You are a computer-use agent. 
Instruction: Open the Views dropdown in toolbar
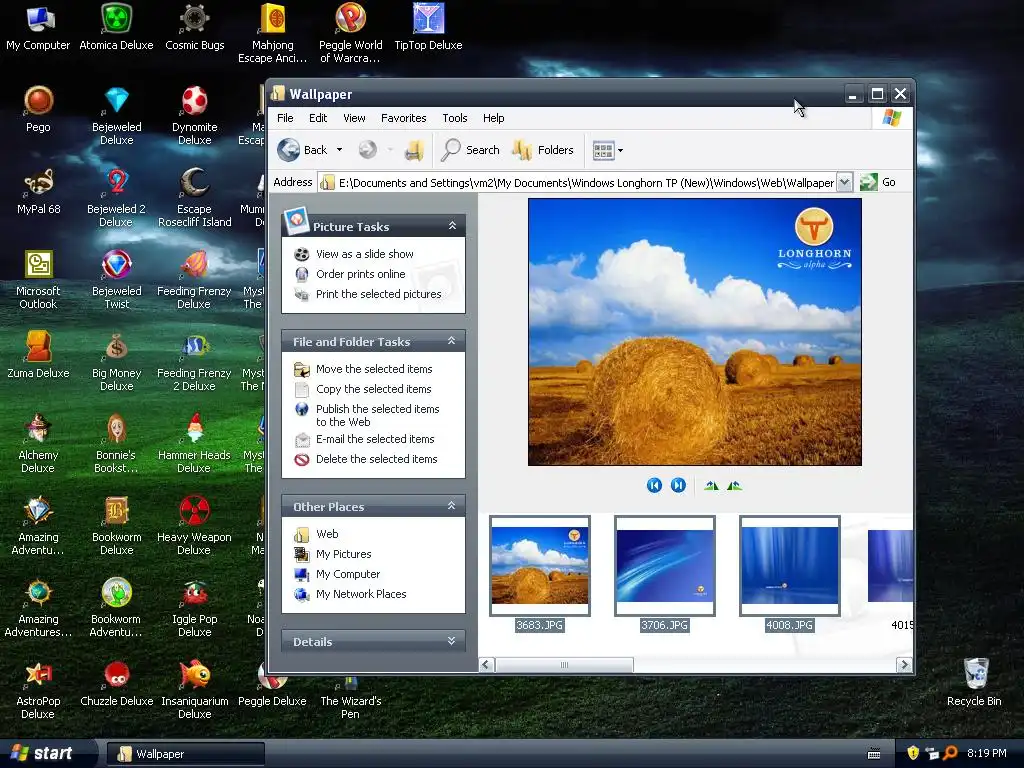click(607, 150)
